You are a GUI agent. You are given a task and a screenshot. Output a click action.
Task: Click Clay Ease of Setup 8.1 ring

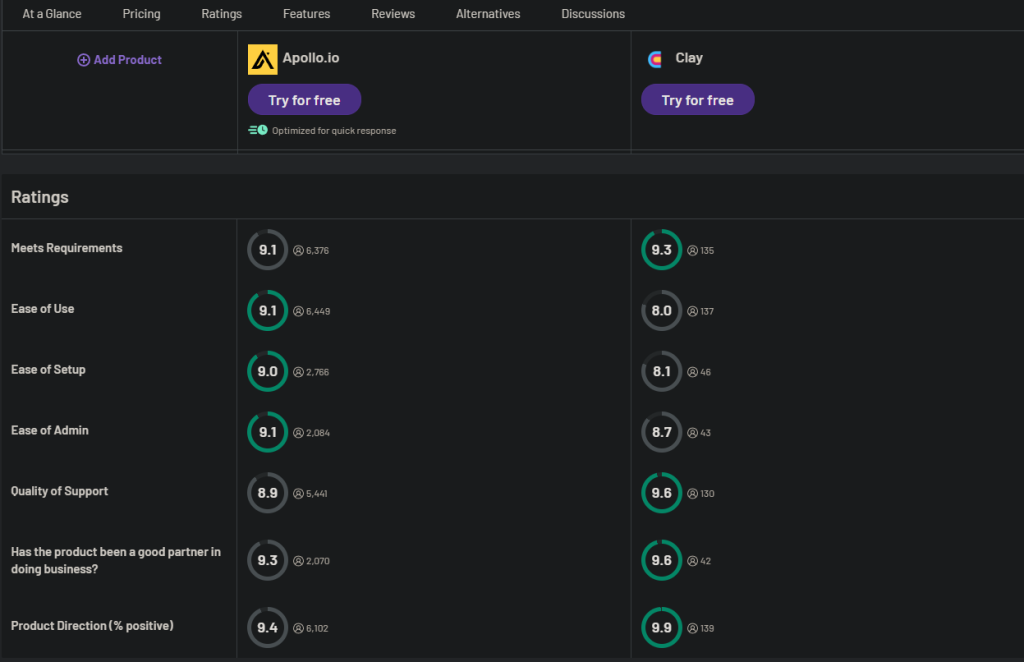[x=662, y=371]
